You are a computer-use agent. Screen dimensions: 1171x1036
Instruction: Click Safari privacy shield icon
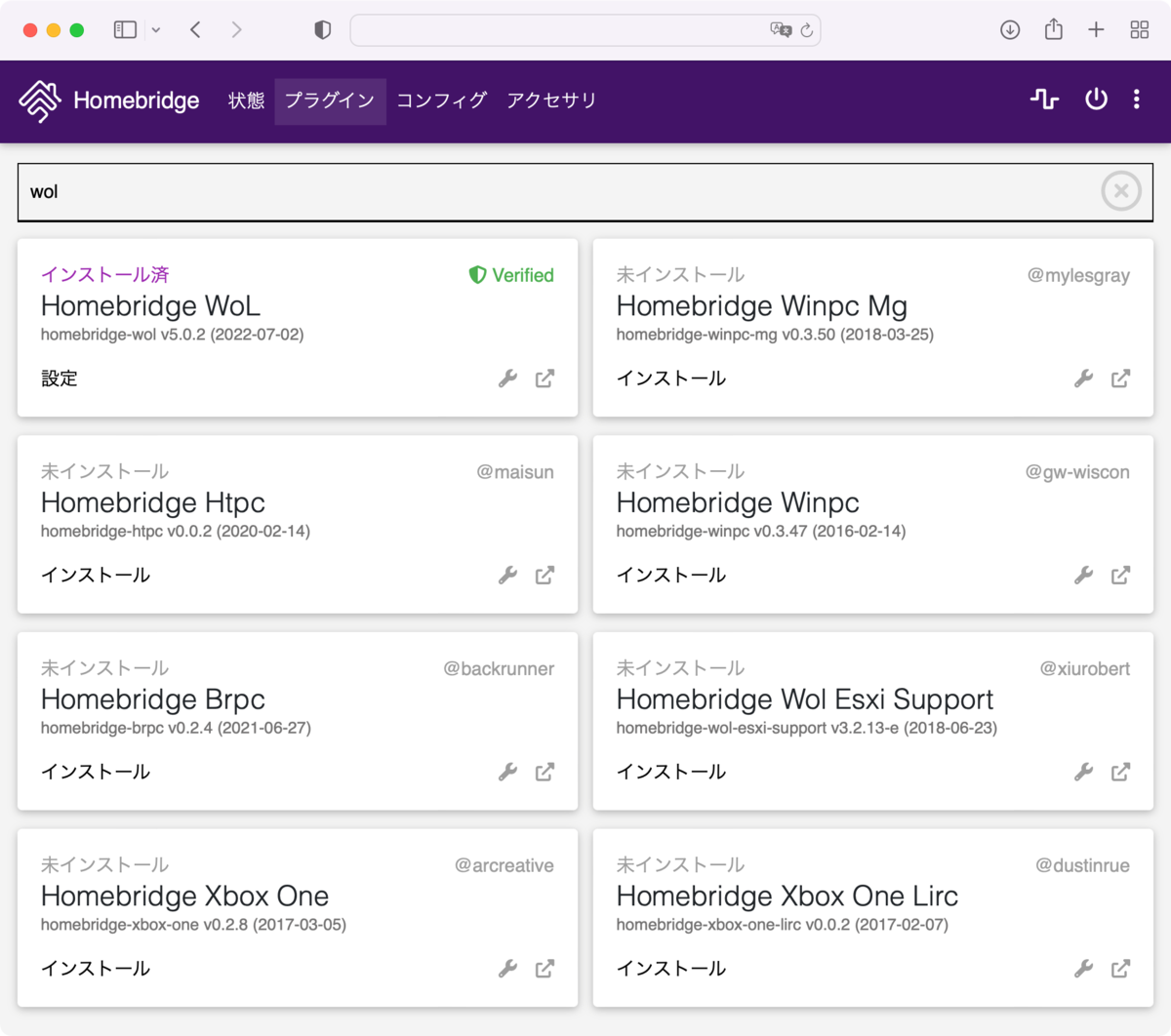[323, 30]
